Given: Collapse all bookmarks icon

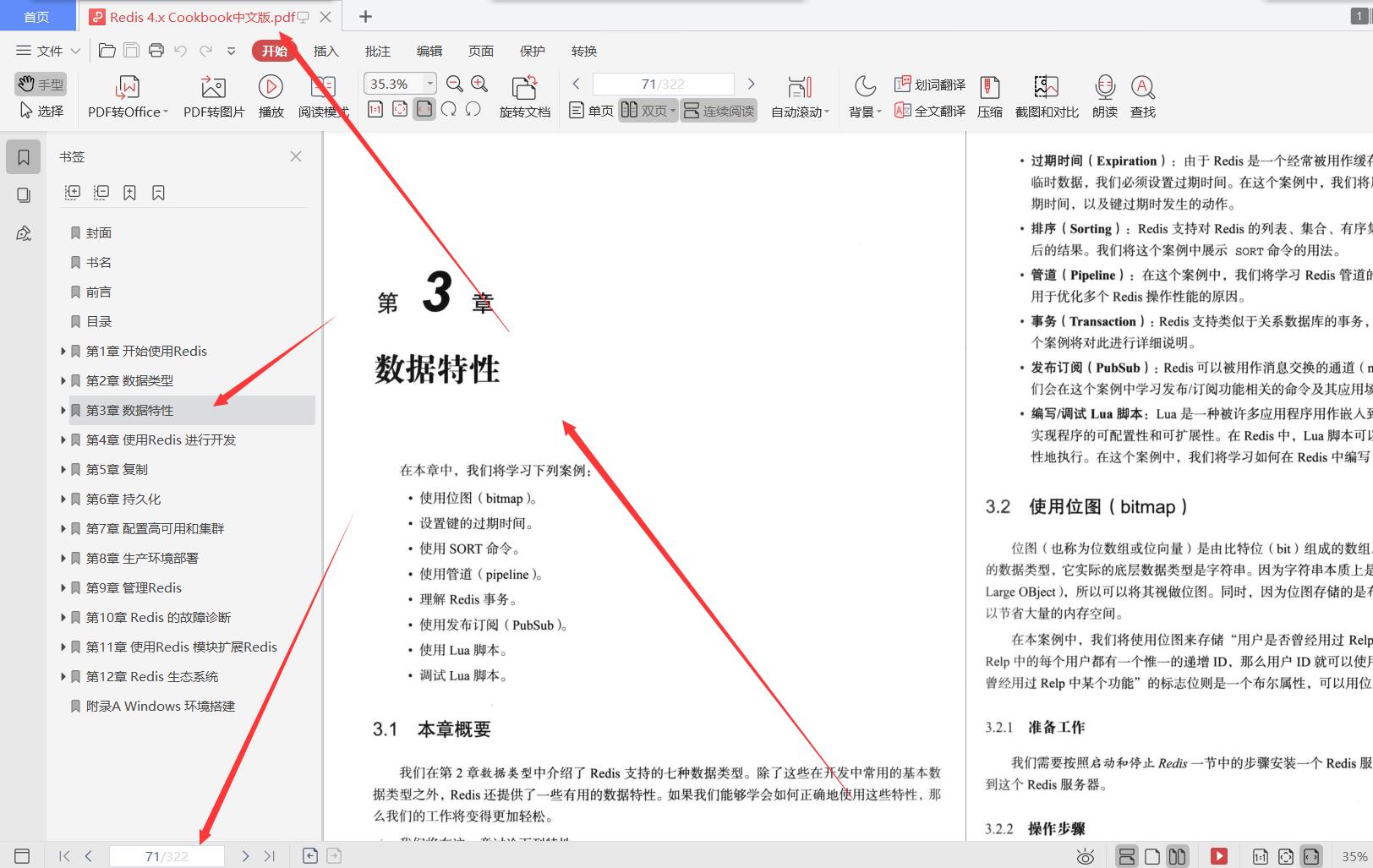Looking at the screenshot, I should 101,193.
